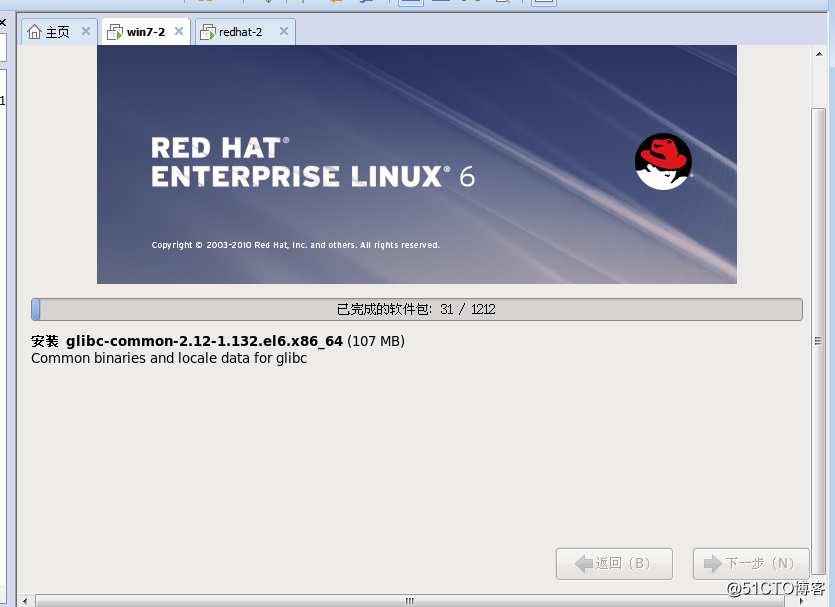Select the win7-2 virtual machine tab
This screenshot has height=607, width=835.
click(x=145, y=32)
